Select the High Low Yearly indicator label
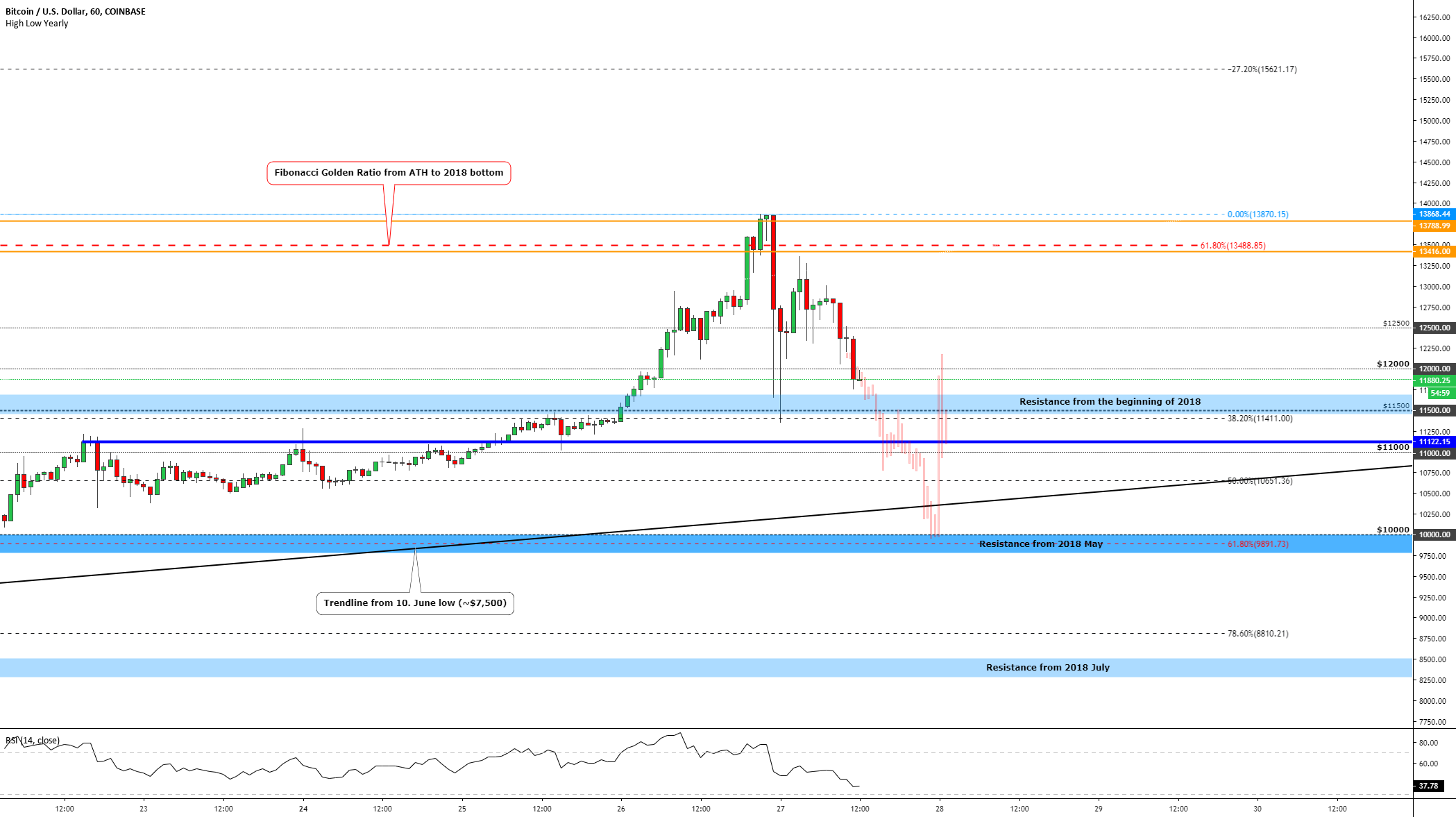The image size is (1456, 817). 37,24
